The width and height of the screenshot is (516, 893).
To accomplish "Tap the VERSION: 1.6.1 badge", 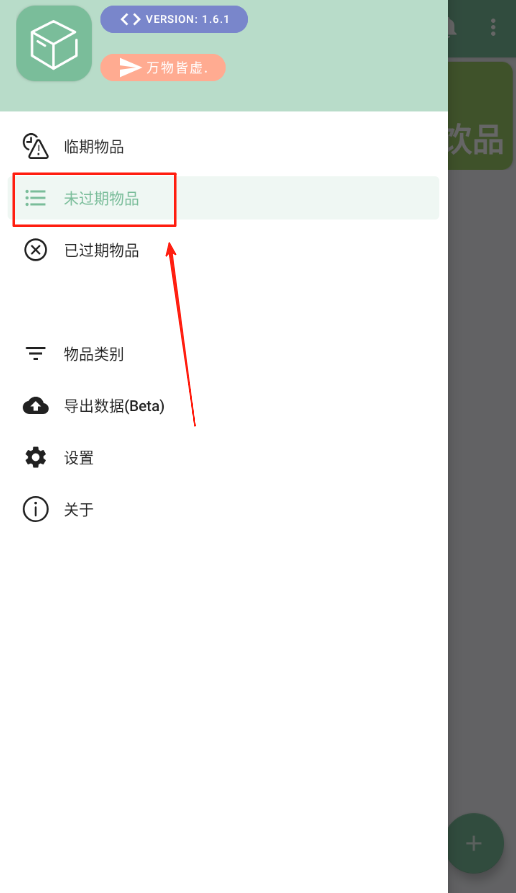I will (x=174, y=19).
